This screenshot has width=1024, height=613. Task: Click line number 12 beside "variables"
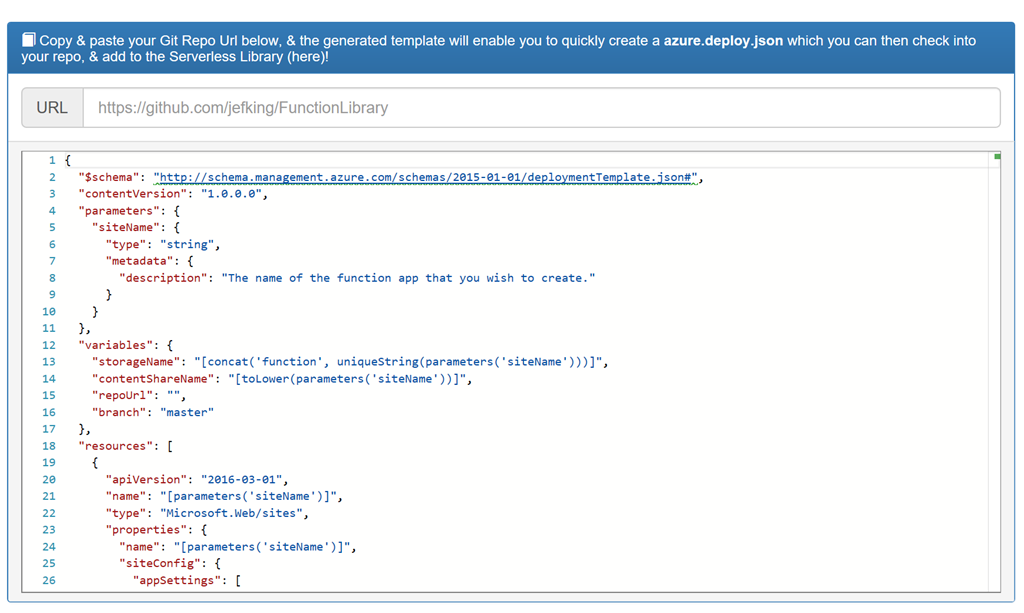[49, 345]
